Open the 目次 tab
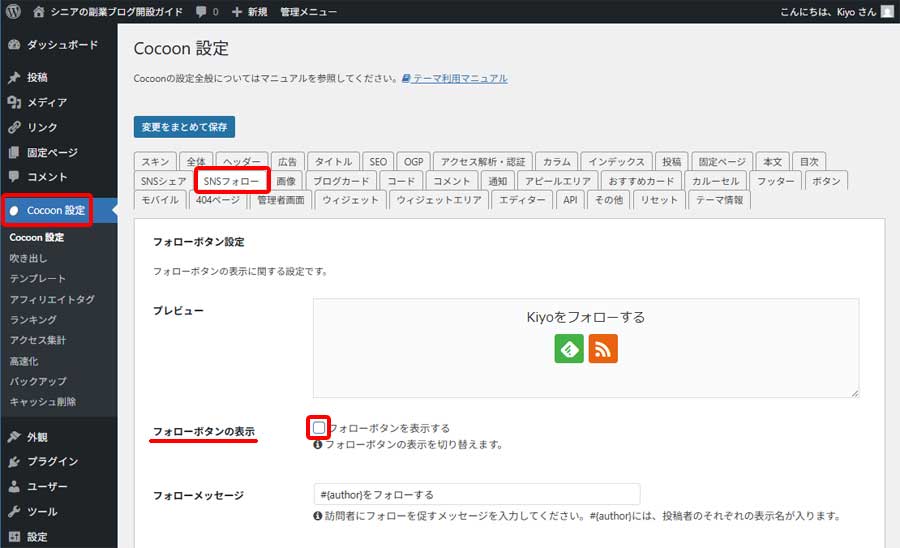The width and height of the screenshot is (900, 548). 809,162
